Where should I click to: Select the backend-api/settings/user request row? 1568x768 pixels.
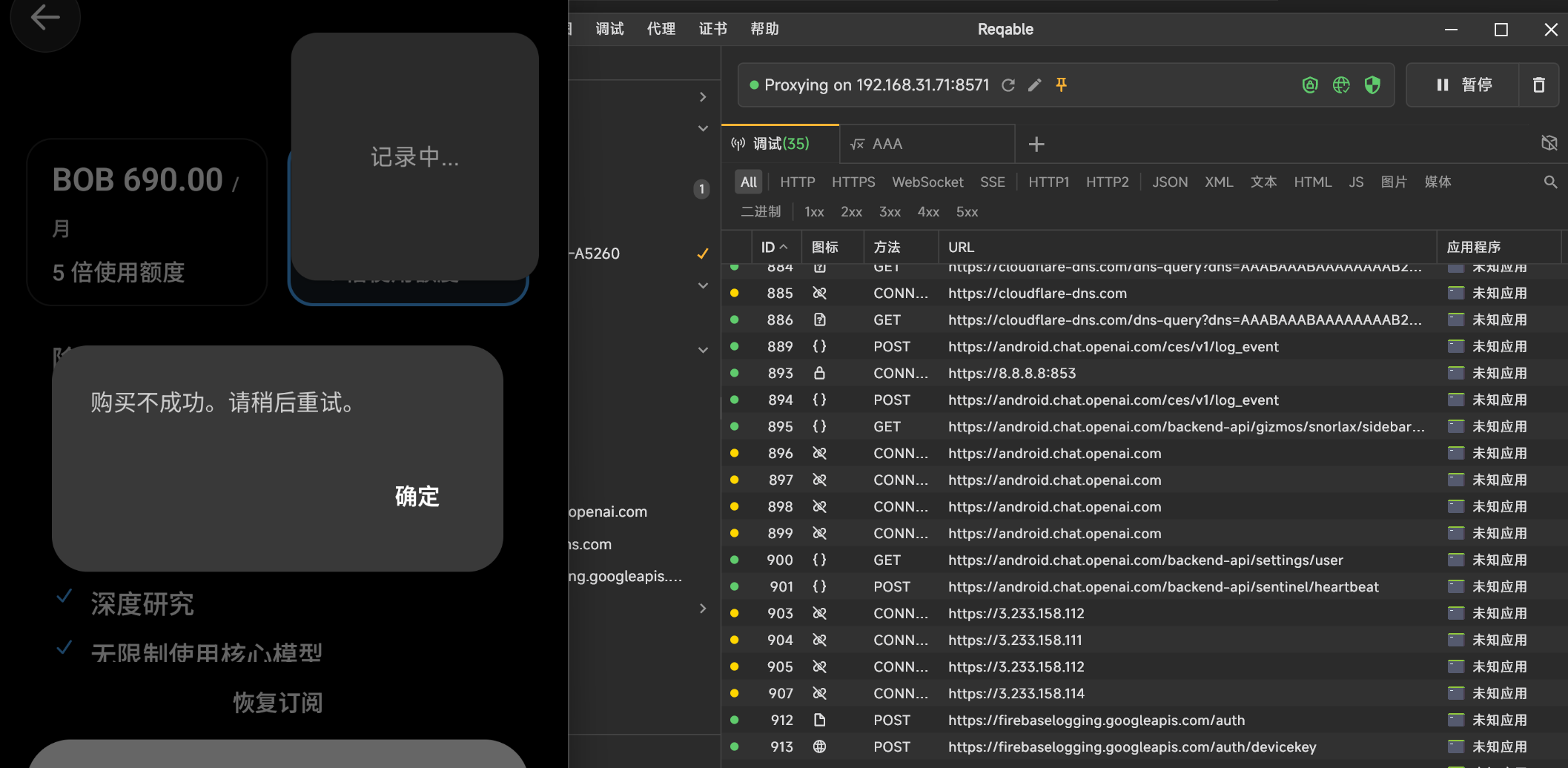point(1145,560)
